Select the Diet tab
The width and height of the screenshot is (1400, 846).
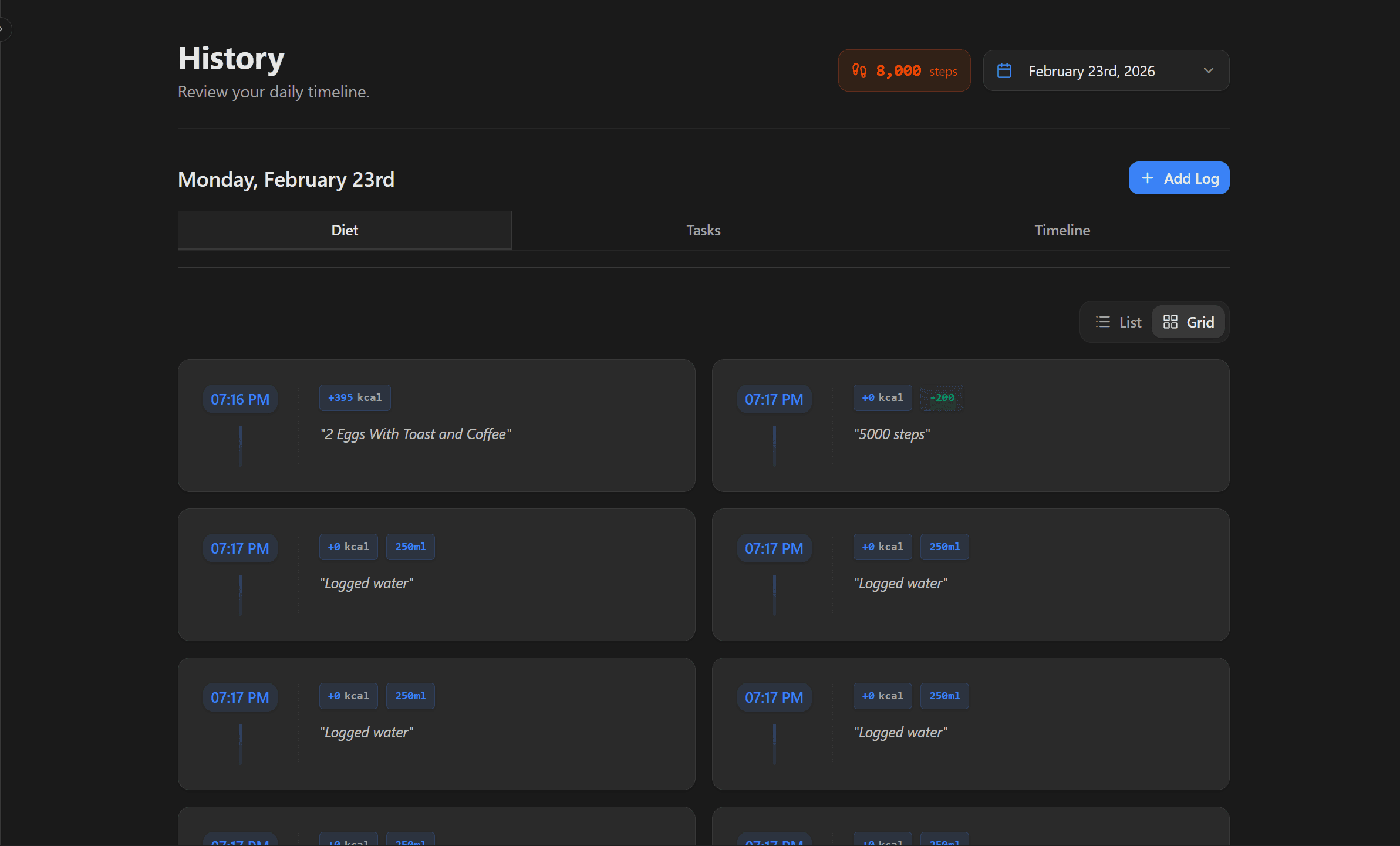point(345,230)
